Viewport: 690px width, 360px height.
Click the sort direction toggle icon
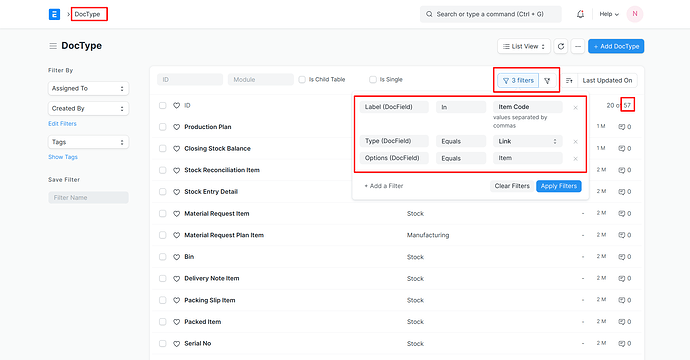tap(569, 81)
